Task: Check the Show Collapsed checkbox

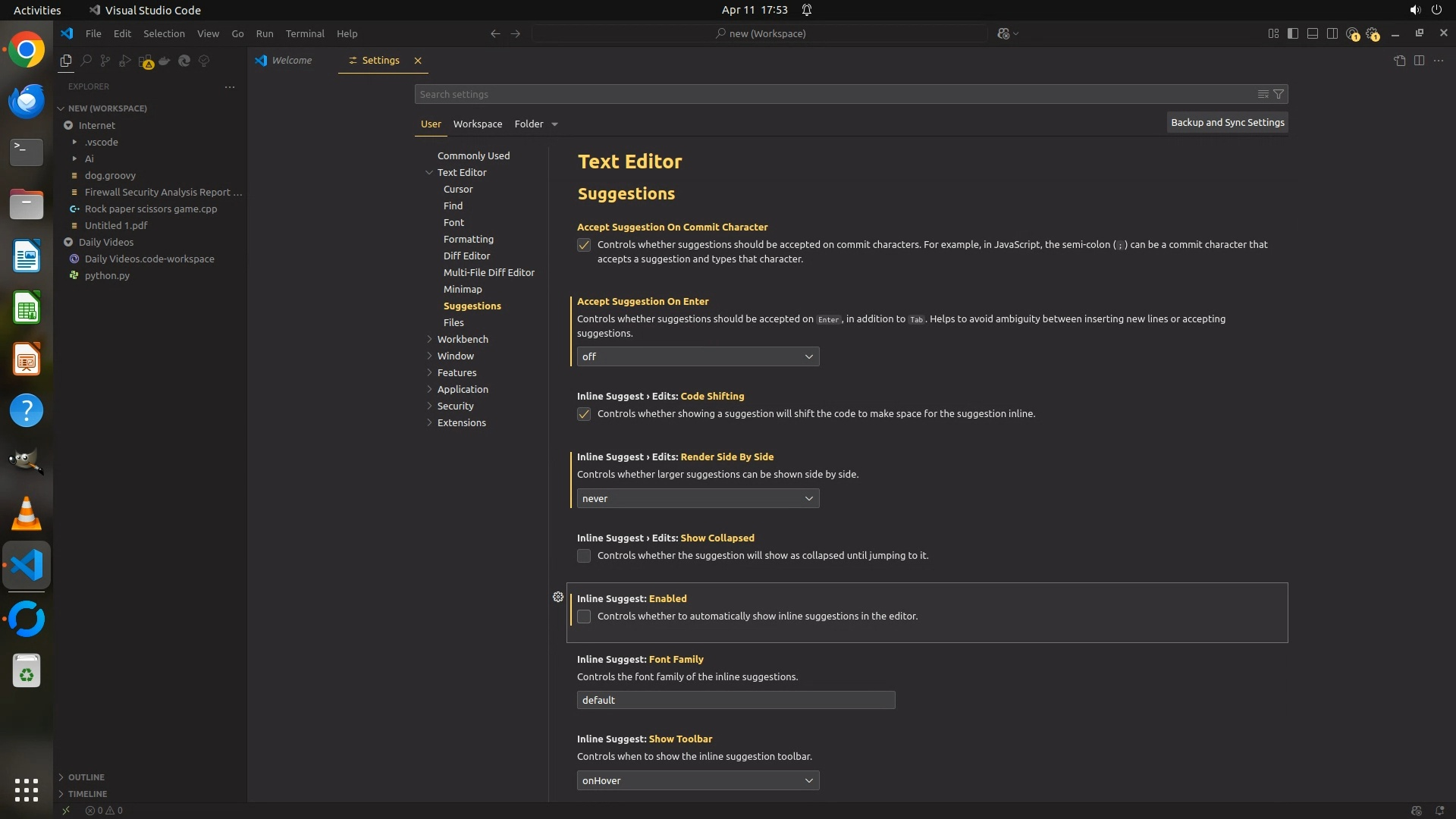Action: click(x=584, y=556)
